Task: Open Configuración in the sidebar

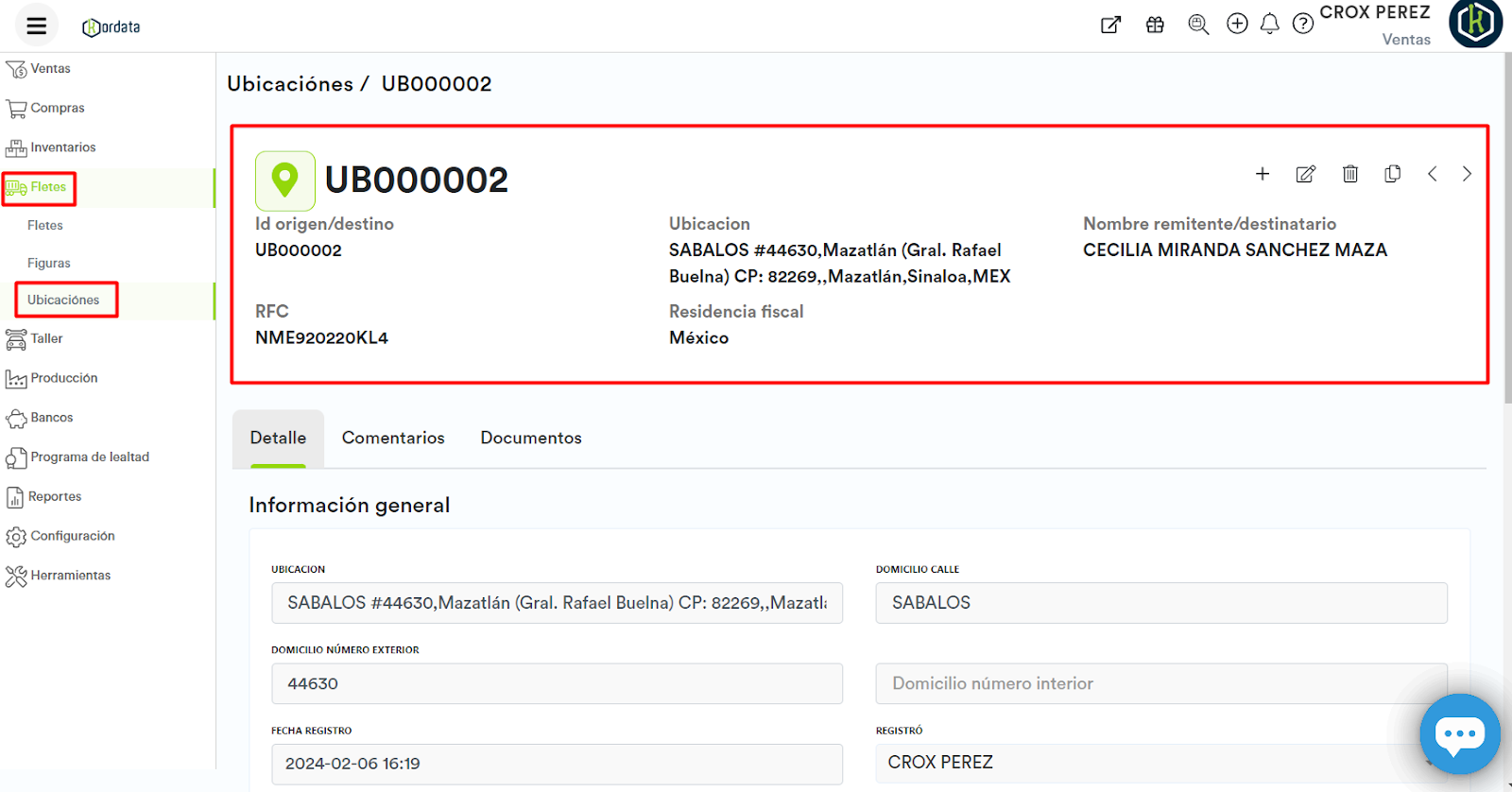Action: point(72,536)
